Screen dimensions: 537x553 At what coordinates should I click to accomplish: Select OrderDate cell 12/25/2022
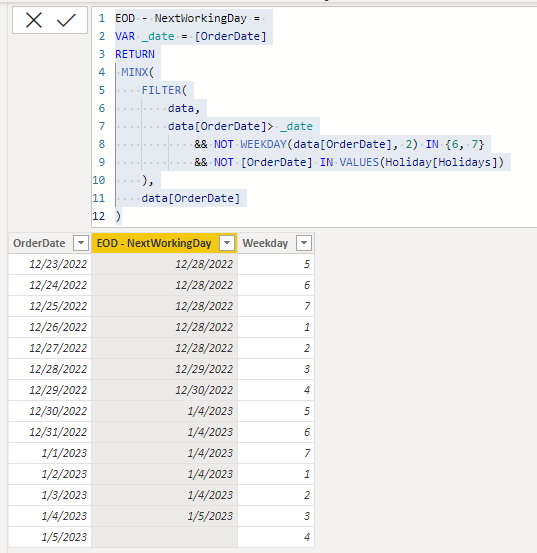point(50,306)
